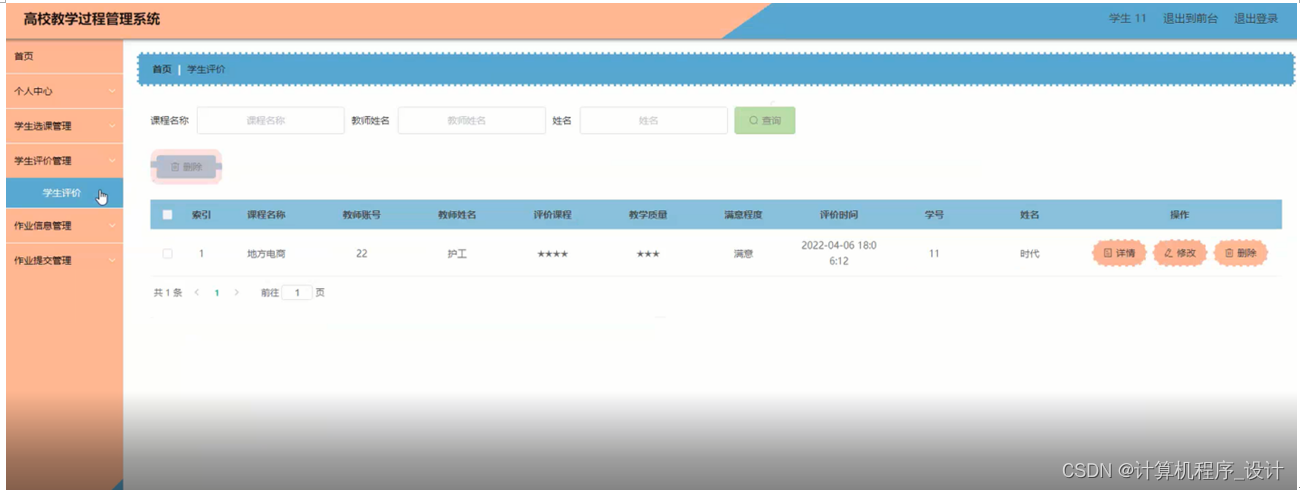This screenshot has height=490, width=1300.
Task: Click the trash icon in row 删除 button
Action: pos(1230,254)
